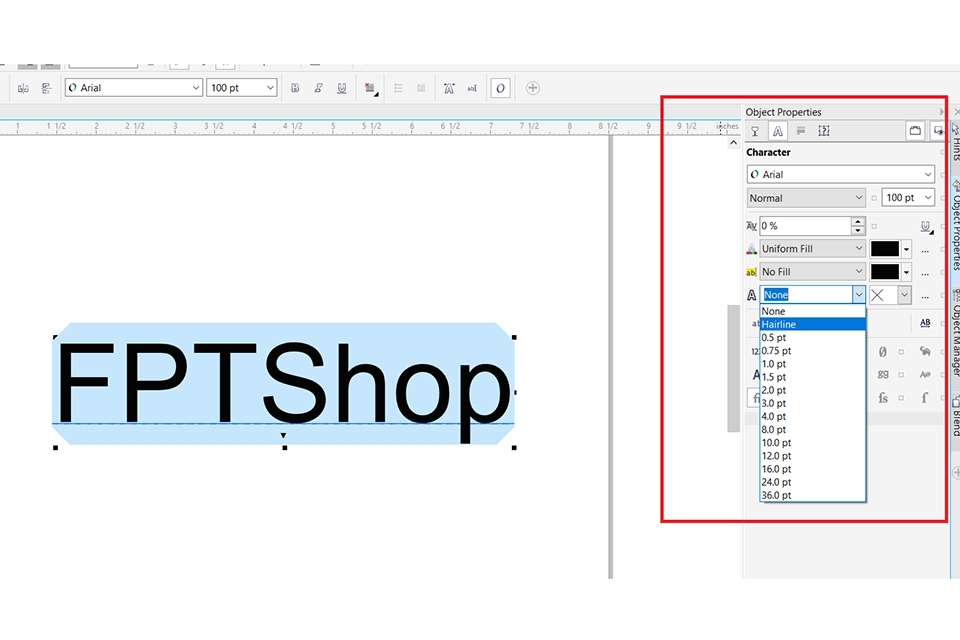Viewport: 960px width, 640px height.
Task: Click the mirror text vertically icon
Action: (x=47, y=88)
